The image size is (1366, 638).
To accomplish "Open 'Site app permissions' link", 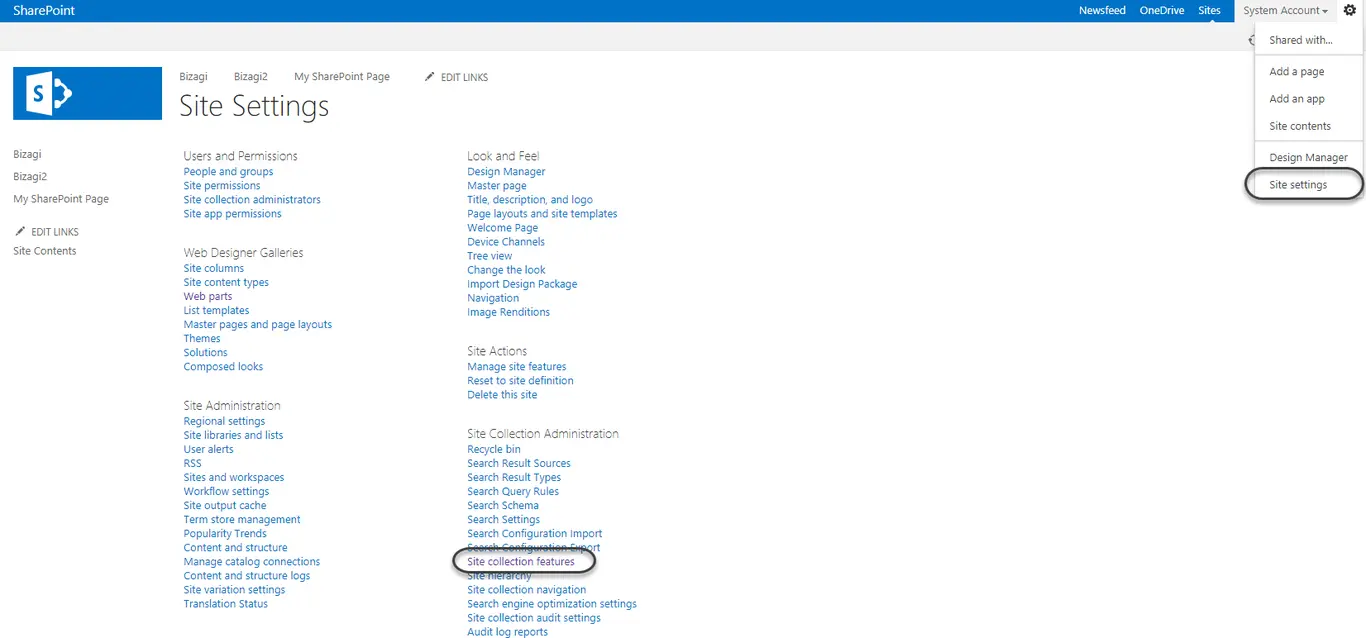I will point(232,214).
